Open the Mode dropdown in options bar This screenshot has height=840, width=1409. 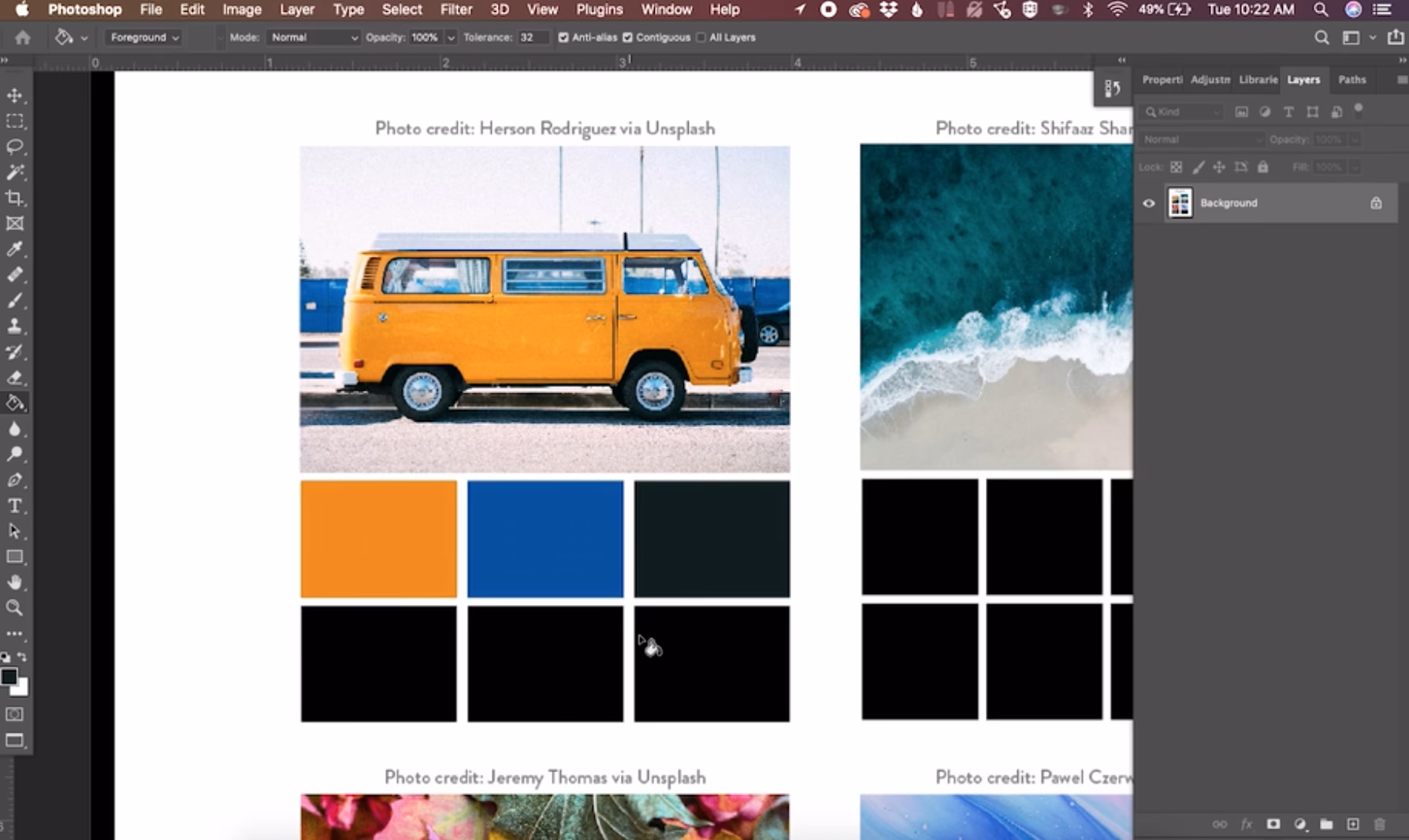tap(313, 37)
